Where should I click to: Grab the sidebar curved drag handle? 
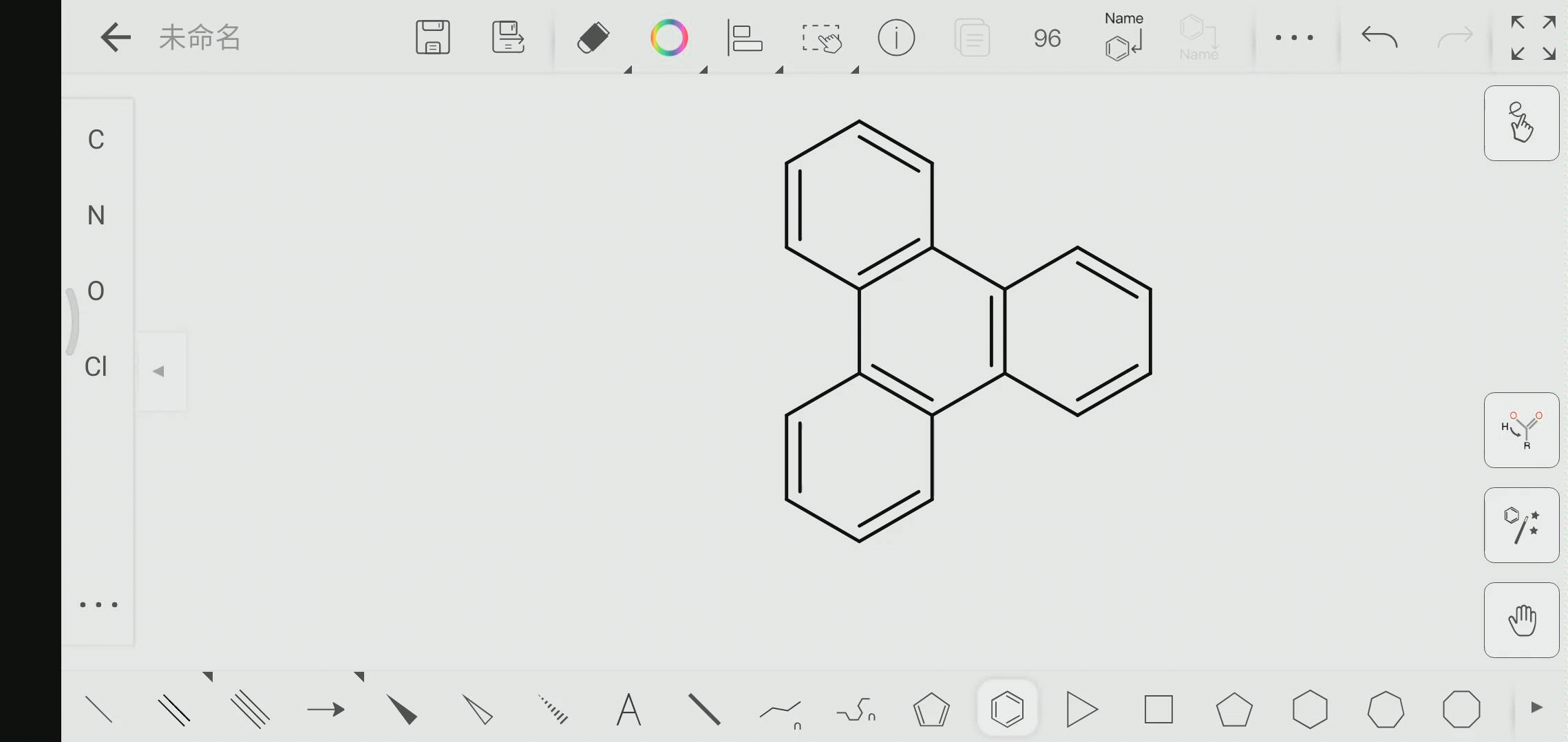72,321
